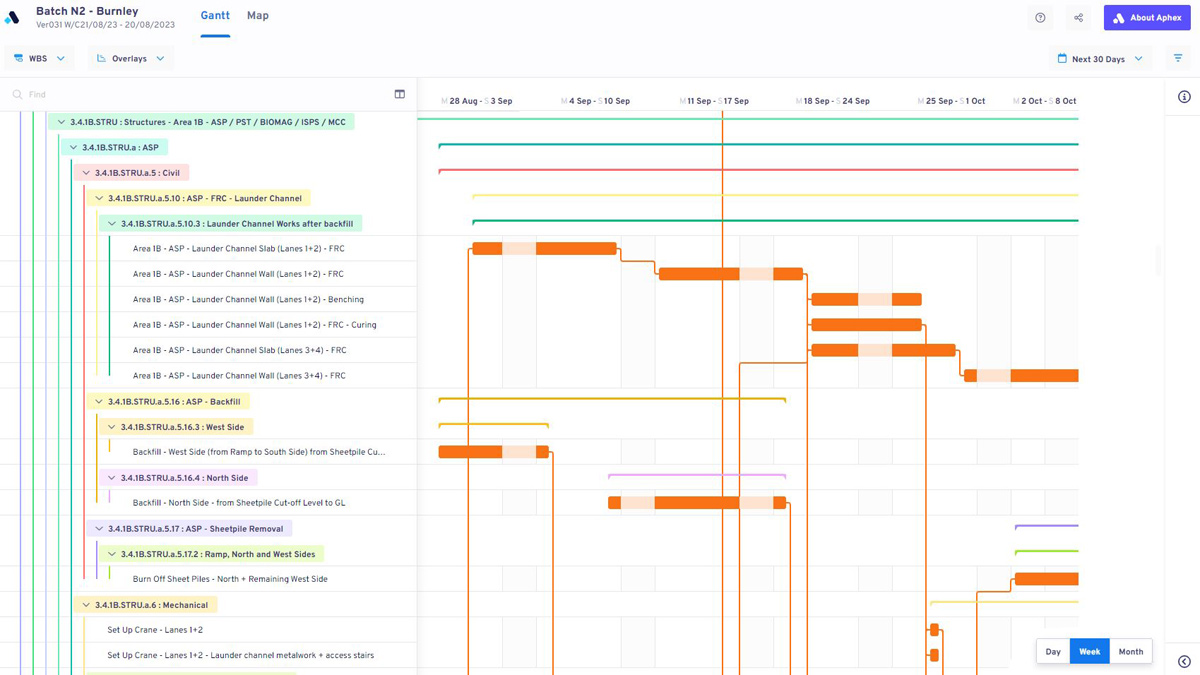Select the Gantt tab
This screenshot has width=1200, height=675.
[215, 16]
